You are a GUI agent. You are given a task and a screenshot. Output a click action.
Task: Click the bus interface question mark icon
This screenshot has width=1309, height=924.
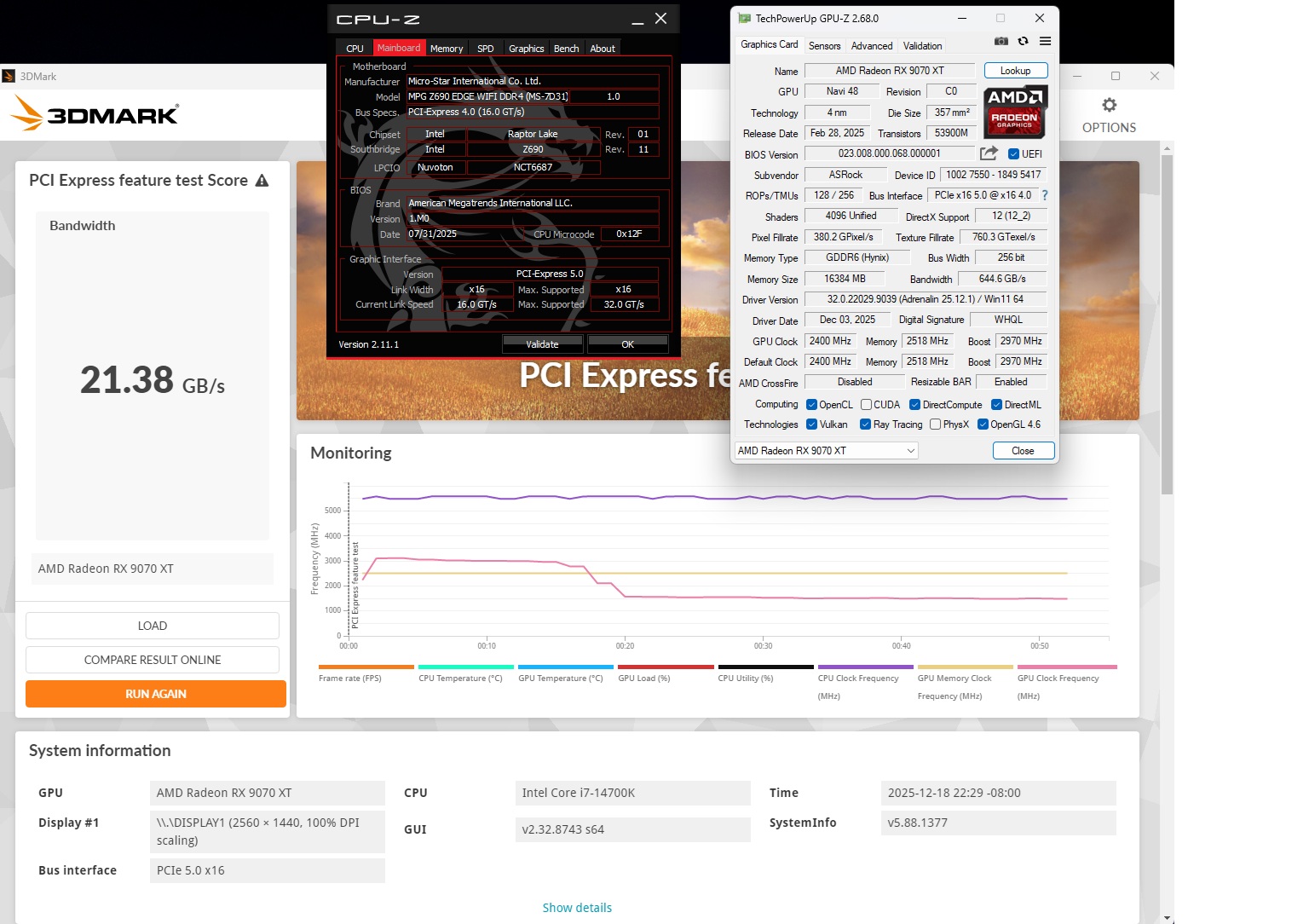[x=1045, y=195]
